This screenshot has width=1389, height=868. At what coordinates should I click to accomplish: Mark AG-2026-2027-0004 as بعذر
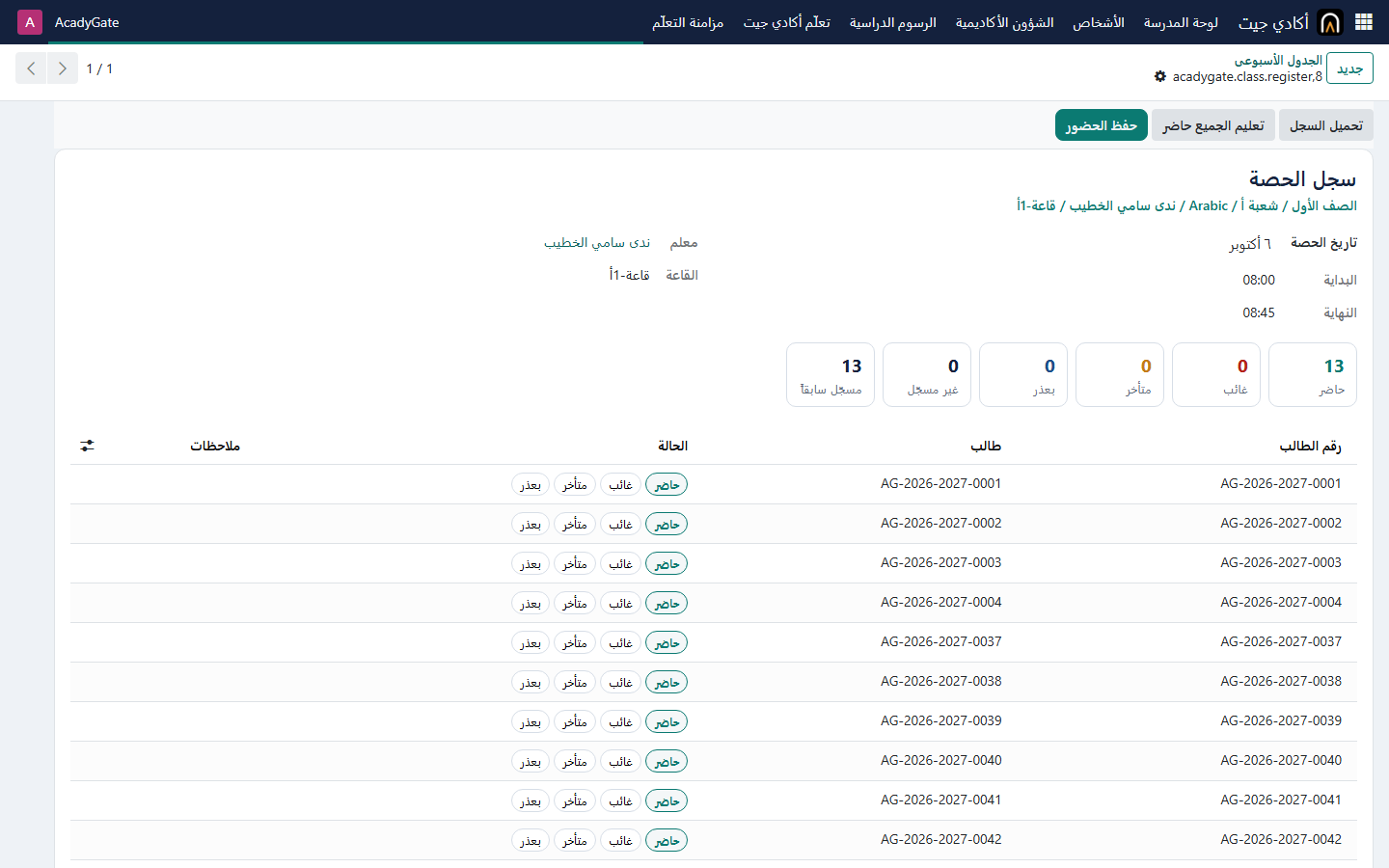531,604
